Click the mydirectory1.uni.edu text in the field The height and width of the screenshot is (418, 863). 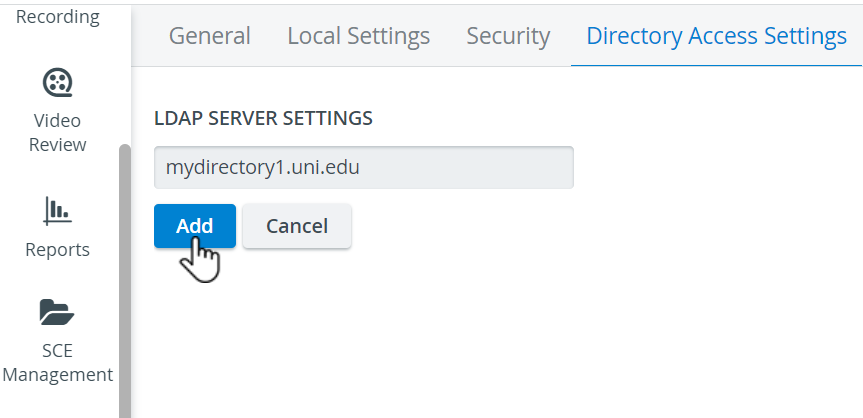pyautogui.click(x=263, y=167)
